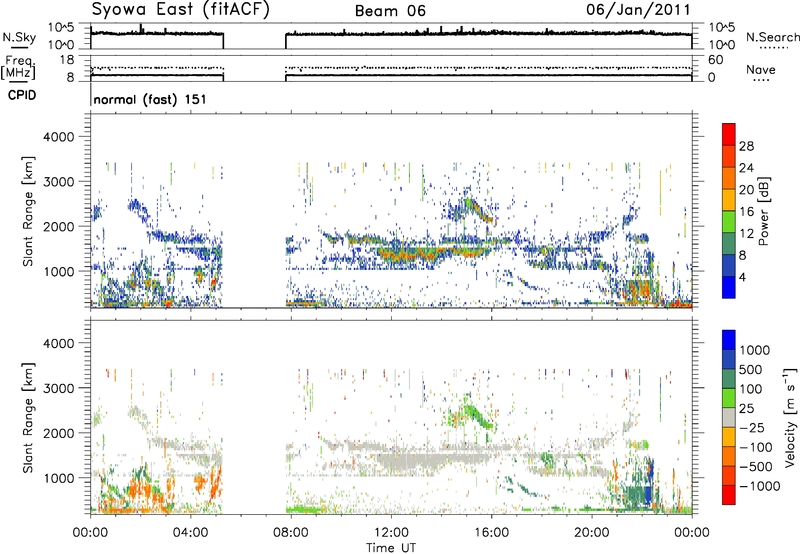Click the "04:00" time tick label
This screenshot has height=554, width=800.
click(190, 533)
